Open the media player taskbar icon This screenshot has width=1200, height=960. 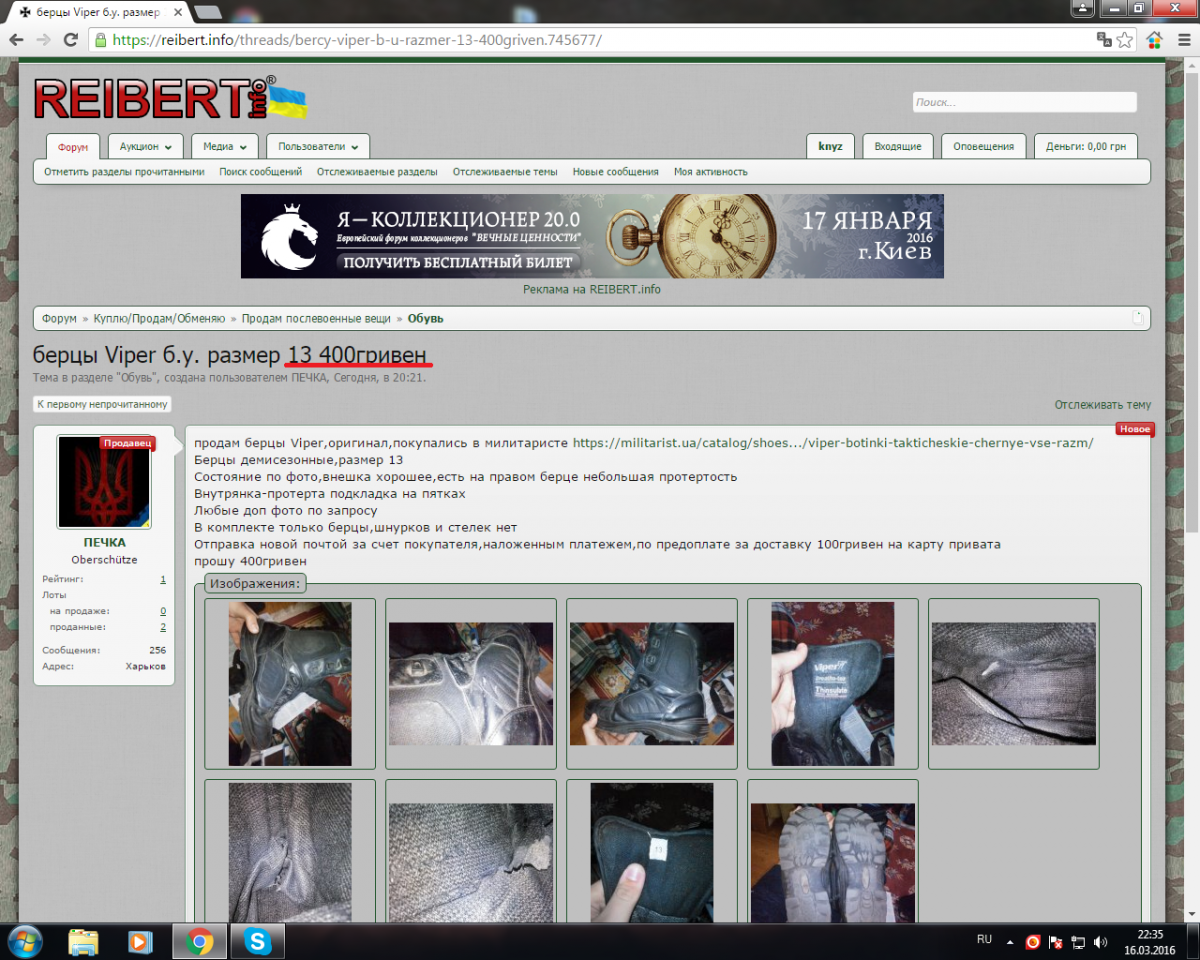tap(140, 941)
